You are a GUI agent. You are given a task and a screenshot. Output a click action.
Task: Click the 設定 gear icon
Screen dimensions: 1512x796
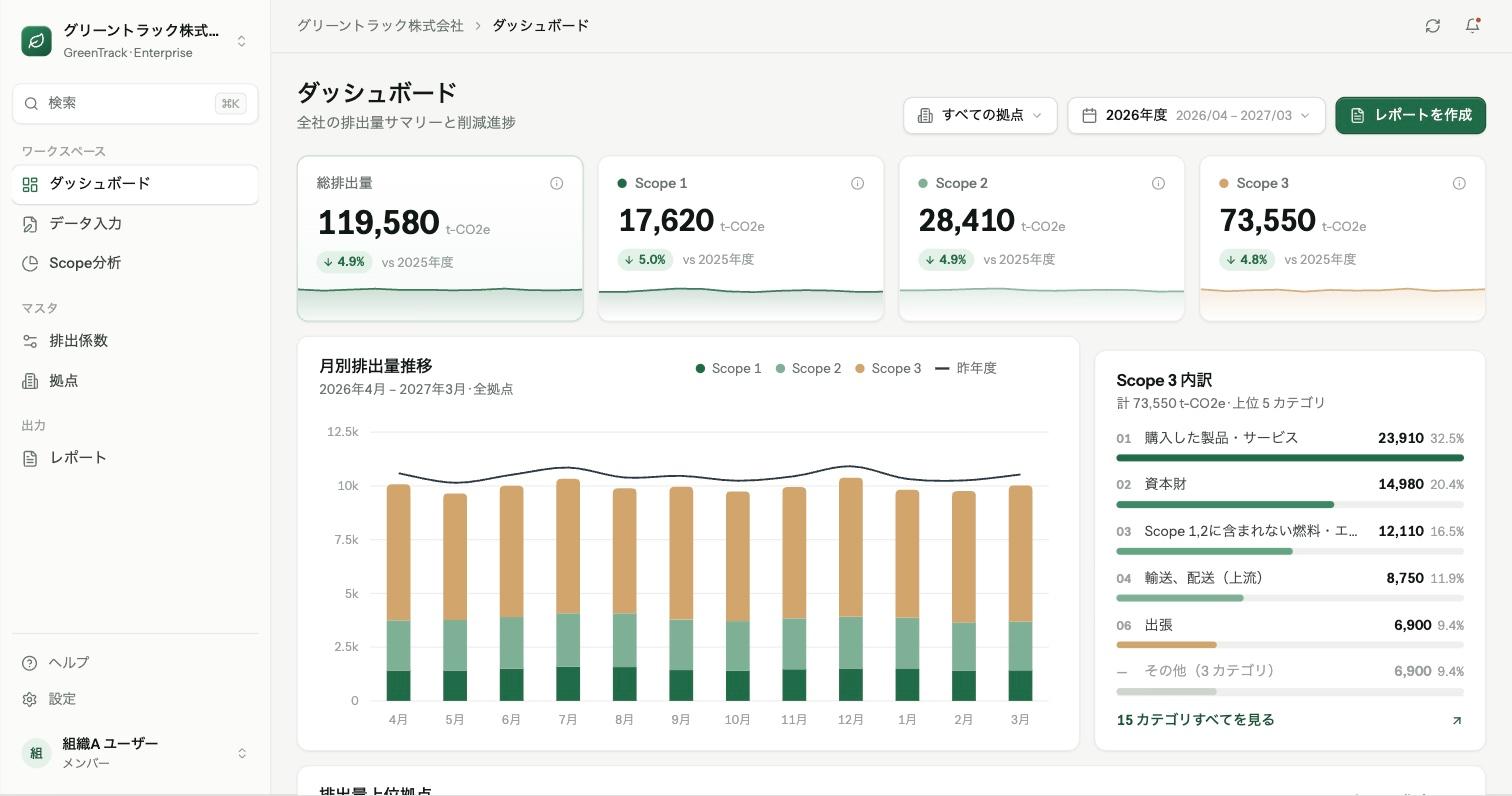click(30, 699)
